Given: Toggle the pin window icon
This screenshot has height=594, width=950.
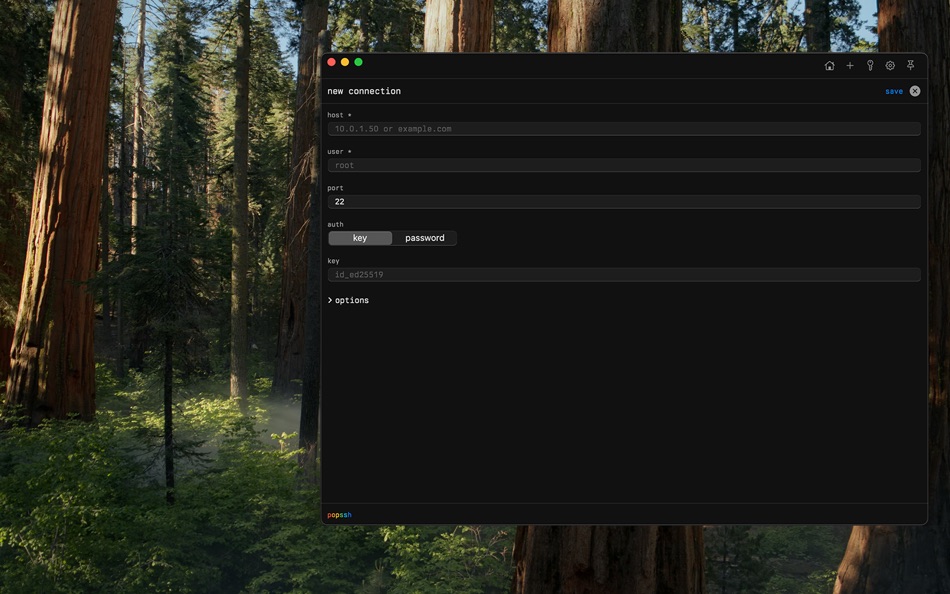Looking at the screenshot, I should [910, 65].
